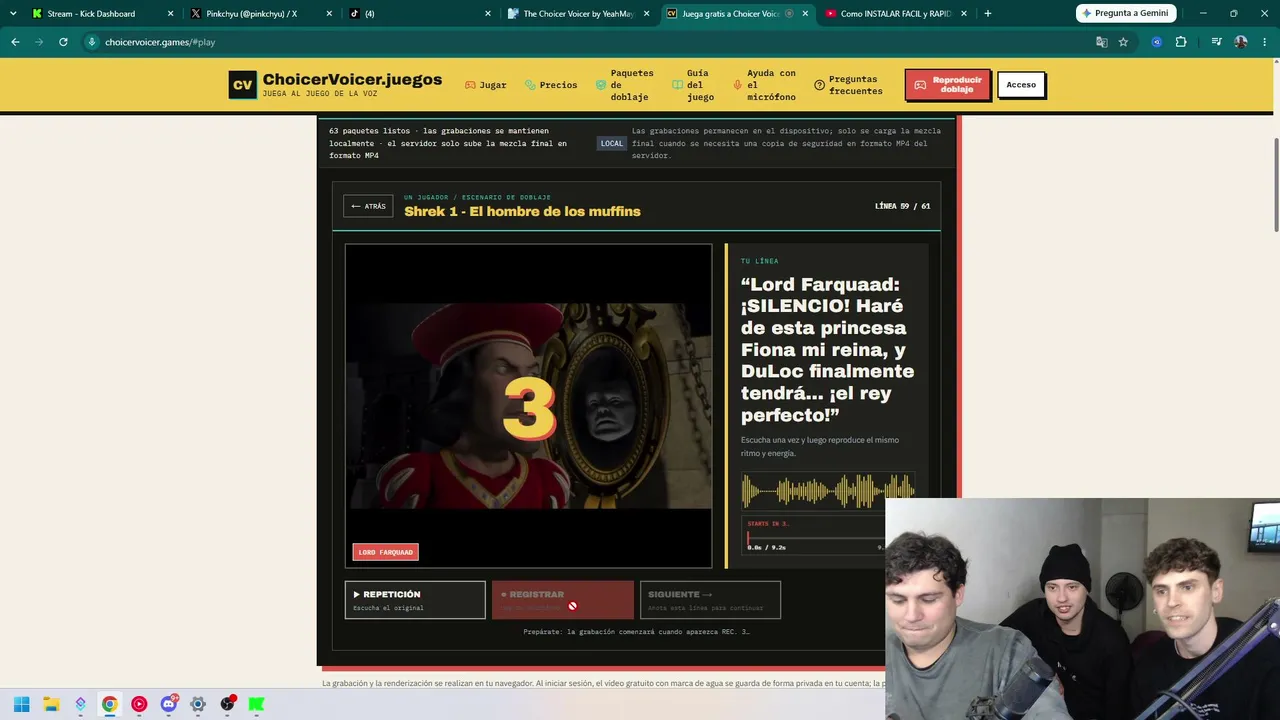Open the browser extensions puzzle icon
This screenshot has height=720, width=1280.
click(x=1181, y=42)
